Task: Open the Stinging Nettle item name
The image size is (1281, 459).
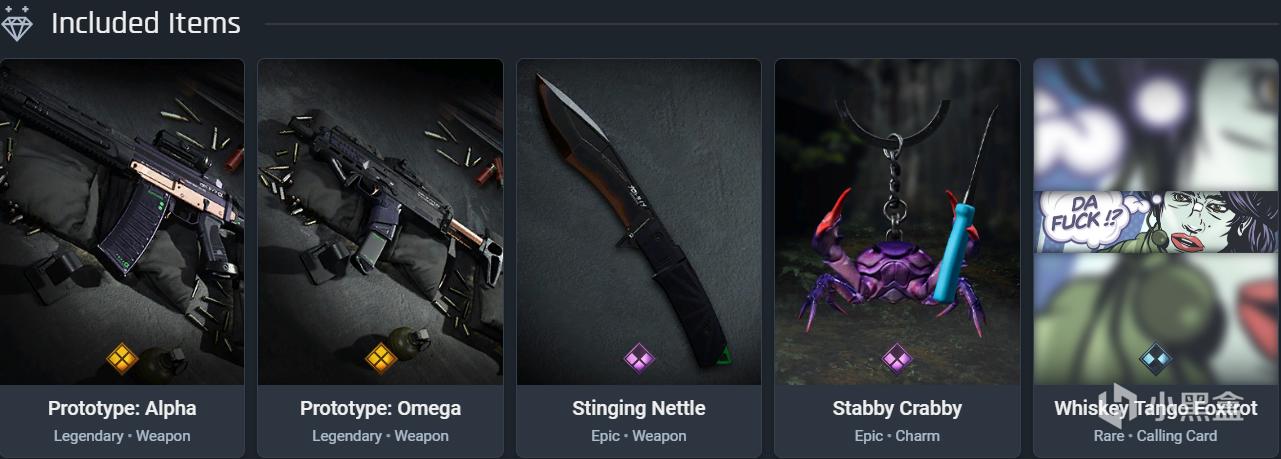Action: (639, 408)
